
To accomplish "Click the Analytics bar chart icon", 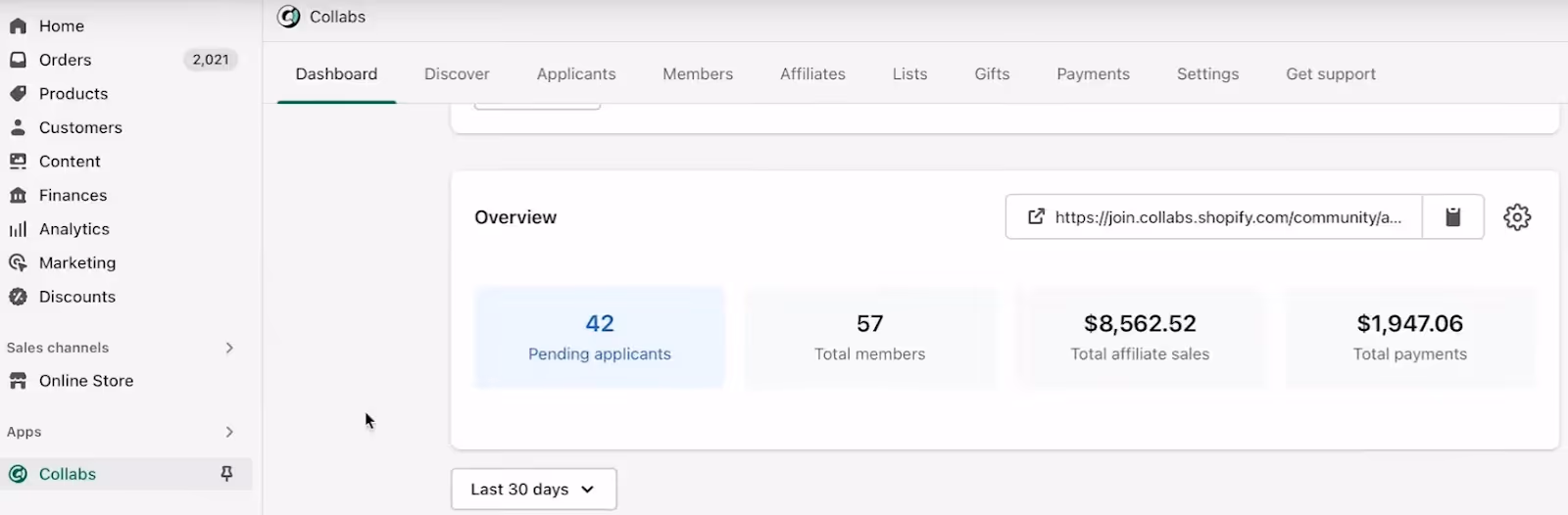I will click(x=18, y=229).
